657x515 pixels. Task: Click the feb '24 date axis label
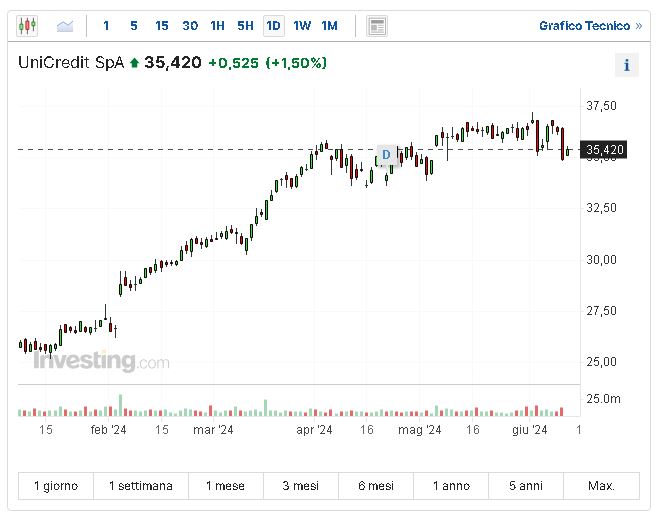pos(108,430)
